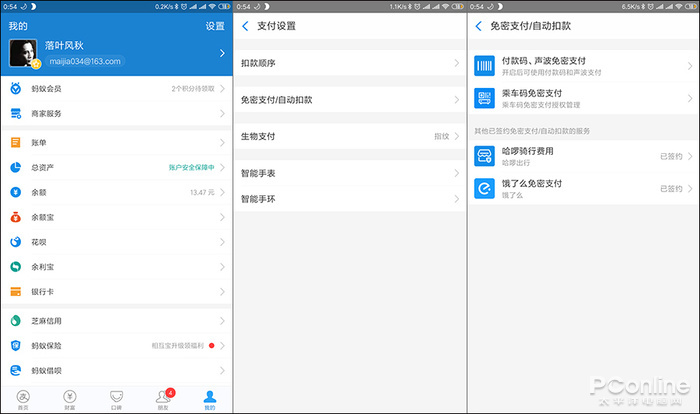Open chevron on 余额 13.47 row
Image resolution: width=700 pixels, height=414 pixels.
click(222, 192)
